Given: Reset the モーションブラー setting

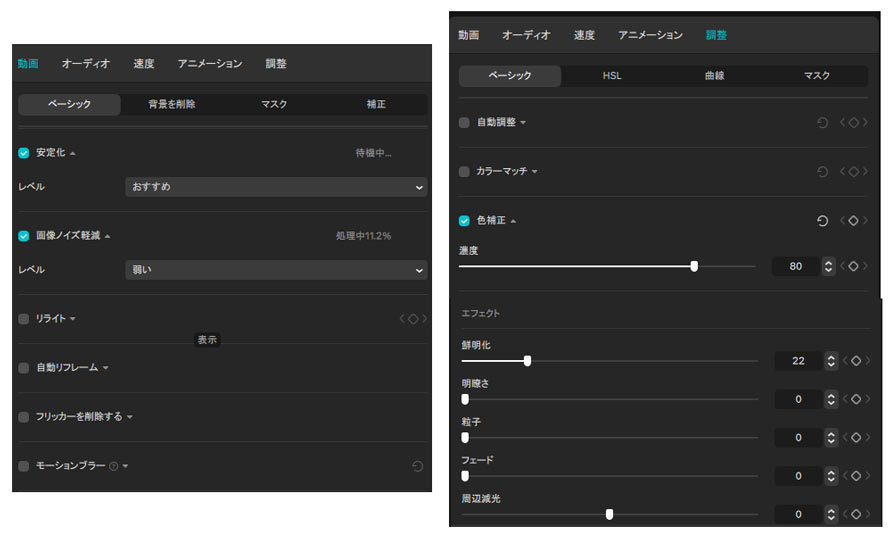Looking at the screenshot, I should click(x=417, y=466).
